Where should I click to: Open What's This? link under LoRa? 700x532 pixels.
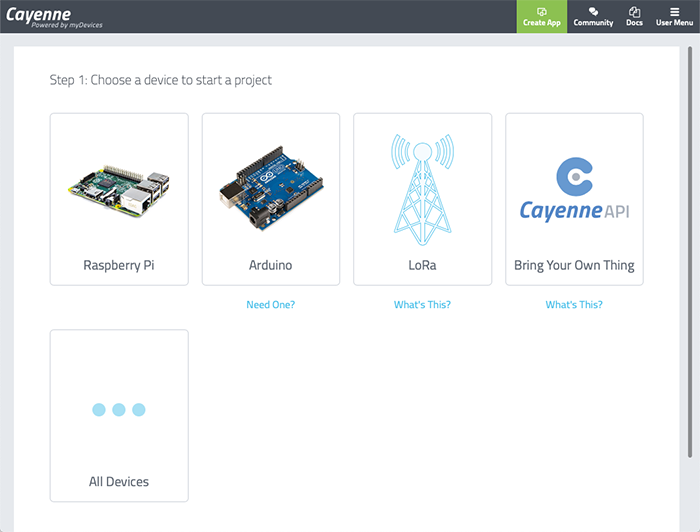(x=422, y=304)
